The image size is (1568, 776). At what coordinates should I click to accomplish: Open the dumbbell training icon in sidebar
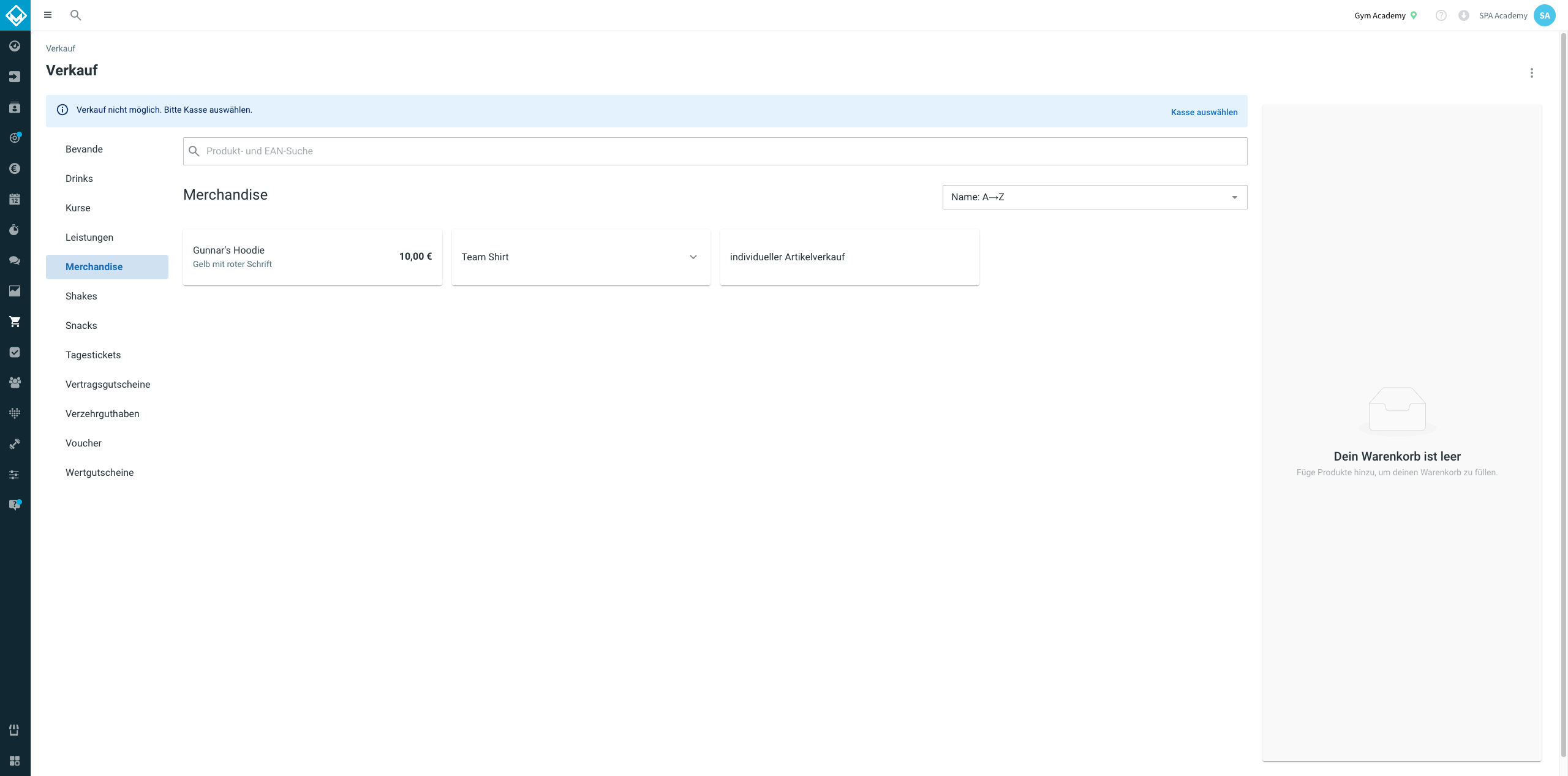pos(15,444)
